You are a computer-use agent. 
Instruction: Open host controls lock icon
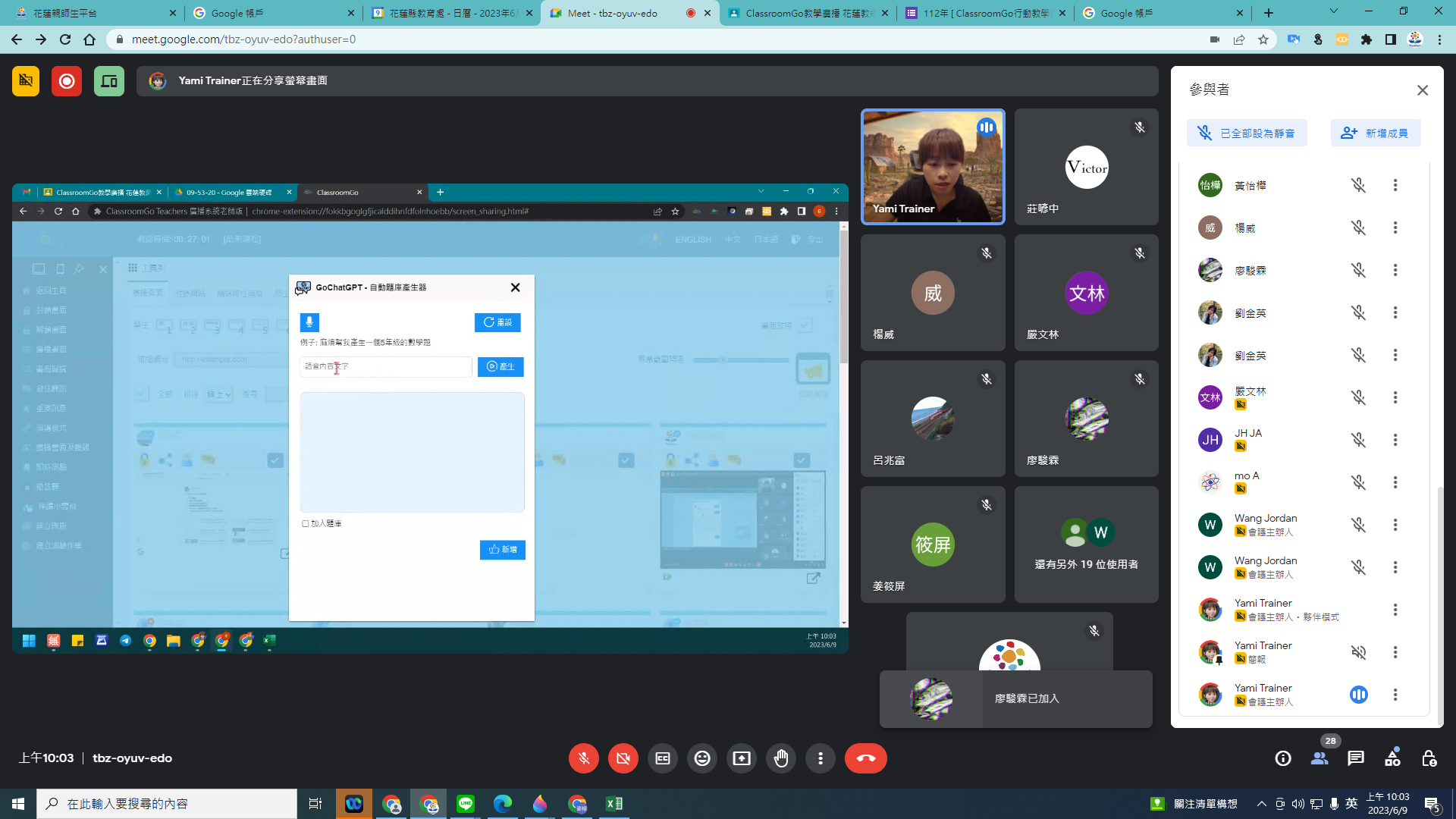(x=1429, y=758)
